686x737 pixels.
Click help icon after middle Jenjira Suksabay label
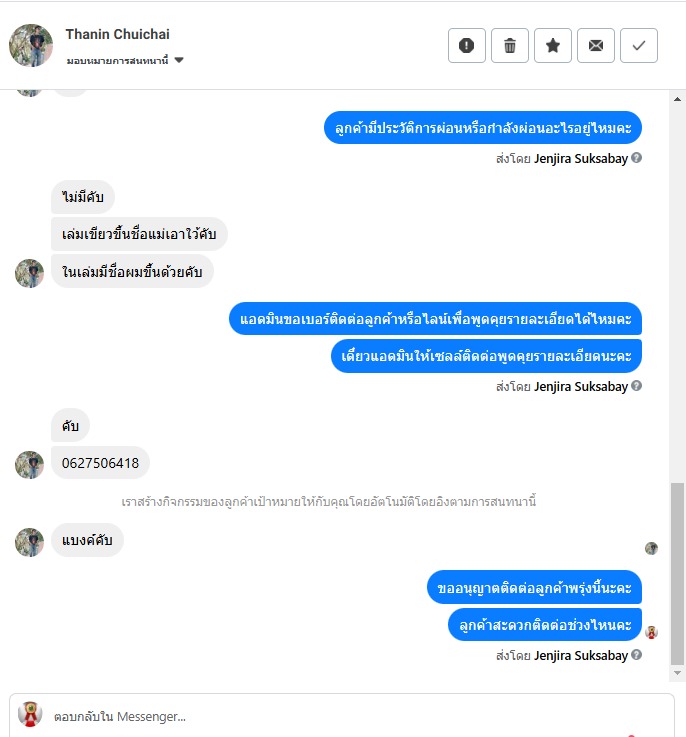tap(636, 386)
